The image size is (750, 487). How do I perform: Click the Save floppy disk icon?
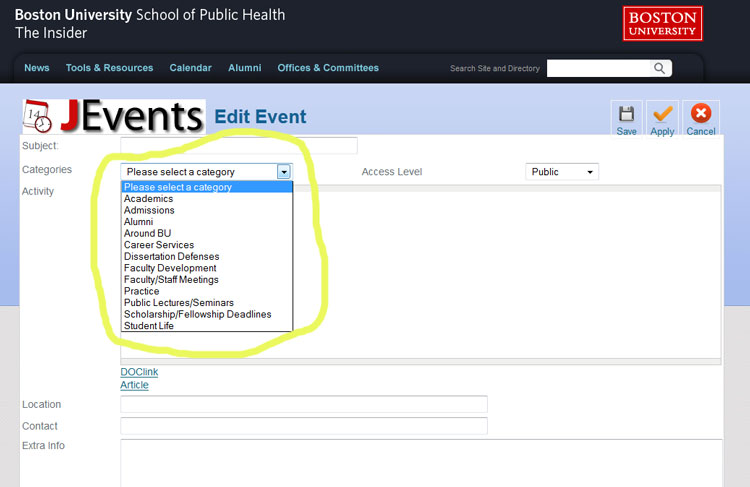(x=626, y=114)
